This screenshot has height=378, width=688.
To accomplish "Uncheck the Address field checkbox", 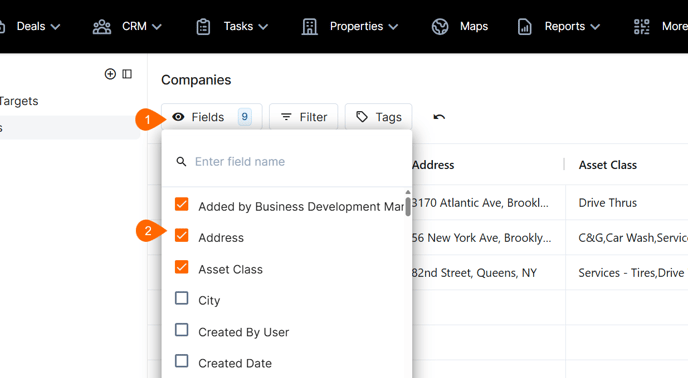I will tap(182, 236).
